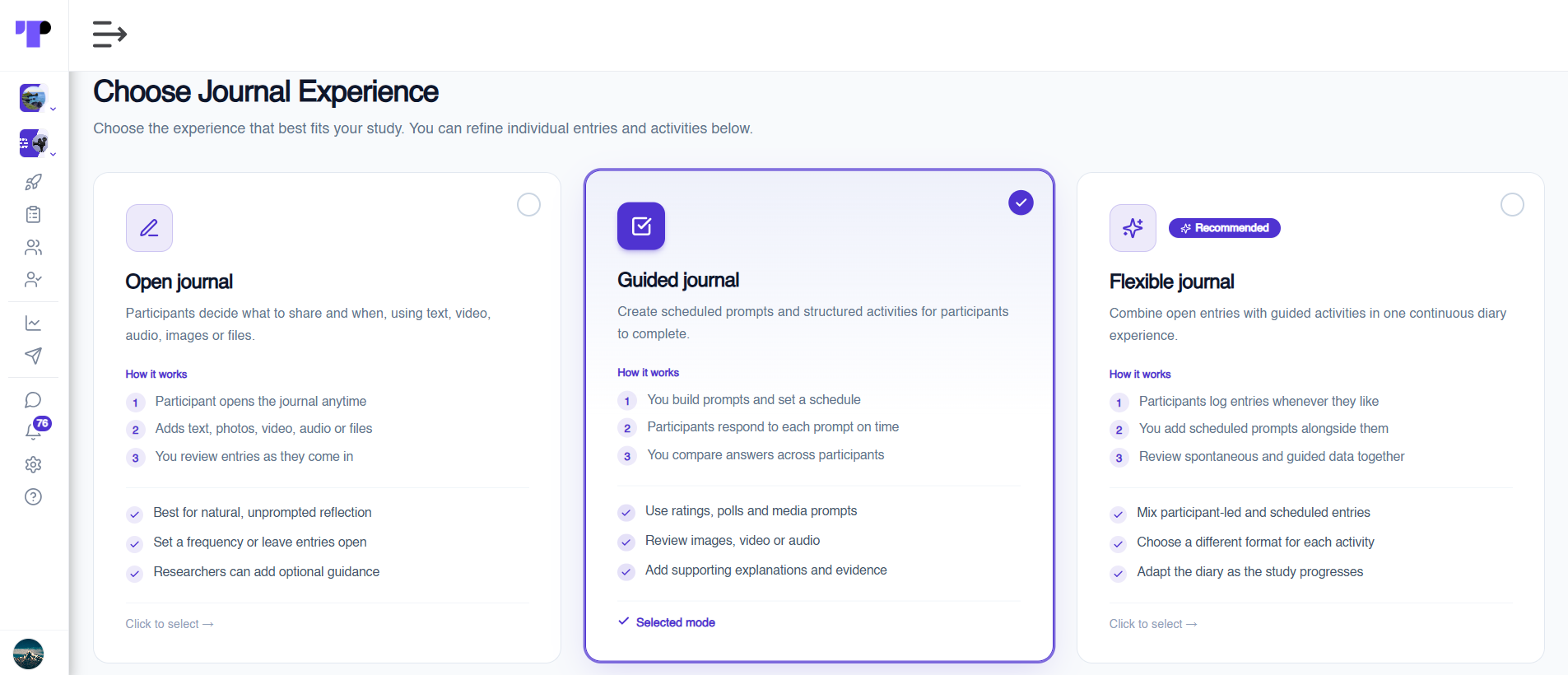Click the Guided journal checkbox-edit icon

641,226
